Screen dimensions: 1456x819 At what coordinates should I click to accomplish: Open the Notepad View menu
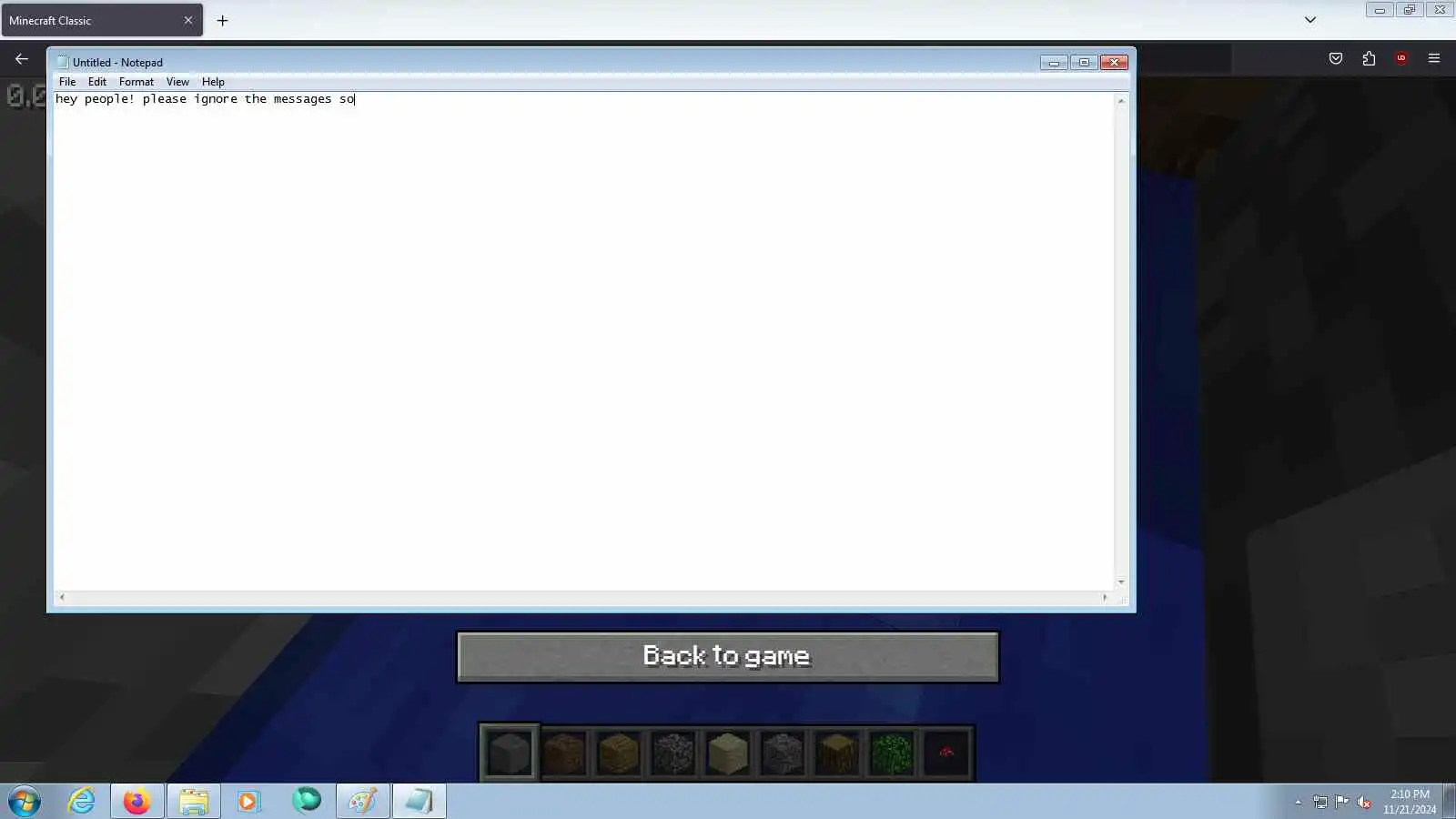point(177,82)
